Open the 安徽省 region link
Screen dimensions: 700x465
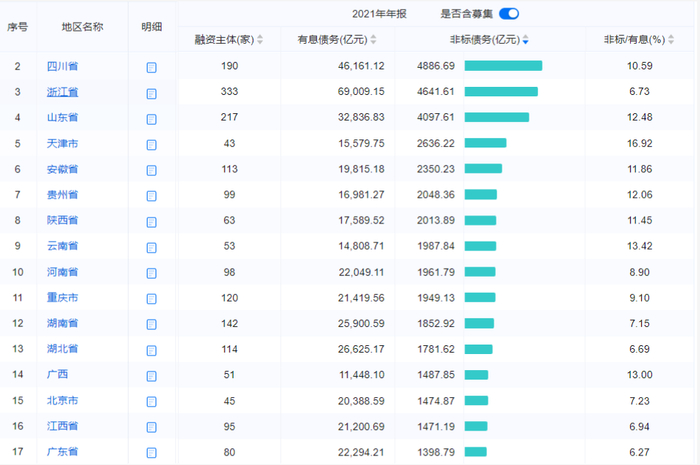pos(62,170)
